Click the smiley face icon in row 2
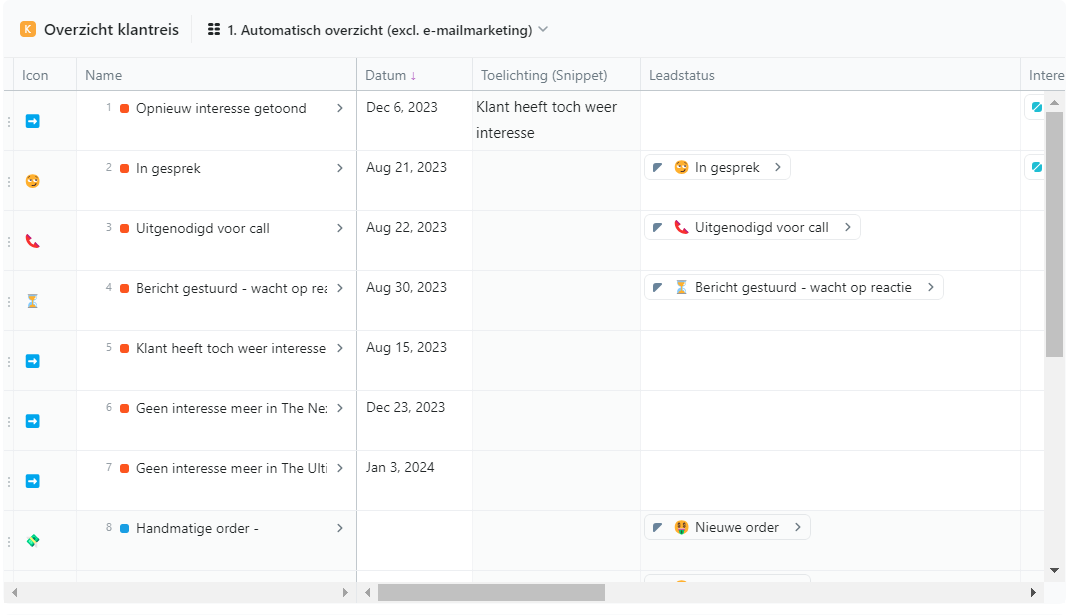Image resolution: width=1072 pixels, height=615 pixels. (32, 181)
